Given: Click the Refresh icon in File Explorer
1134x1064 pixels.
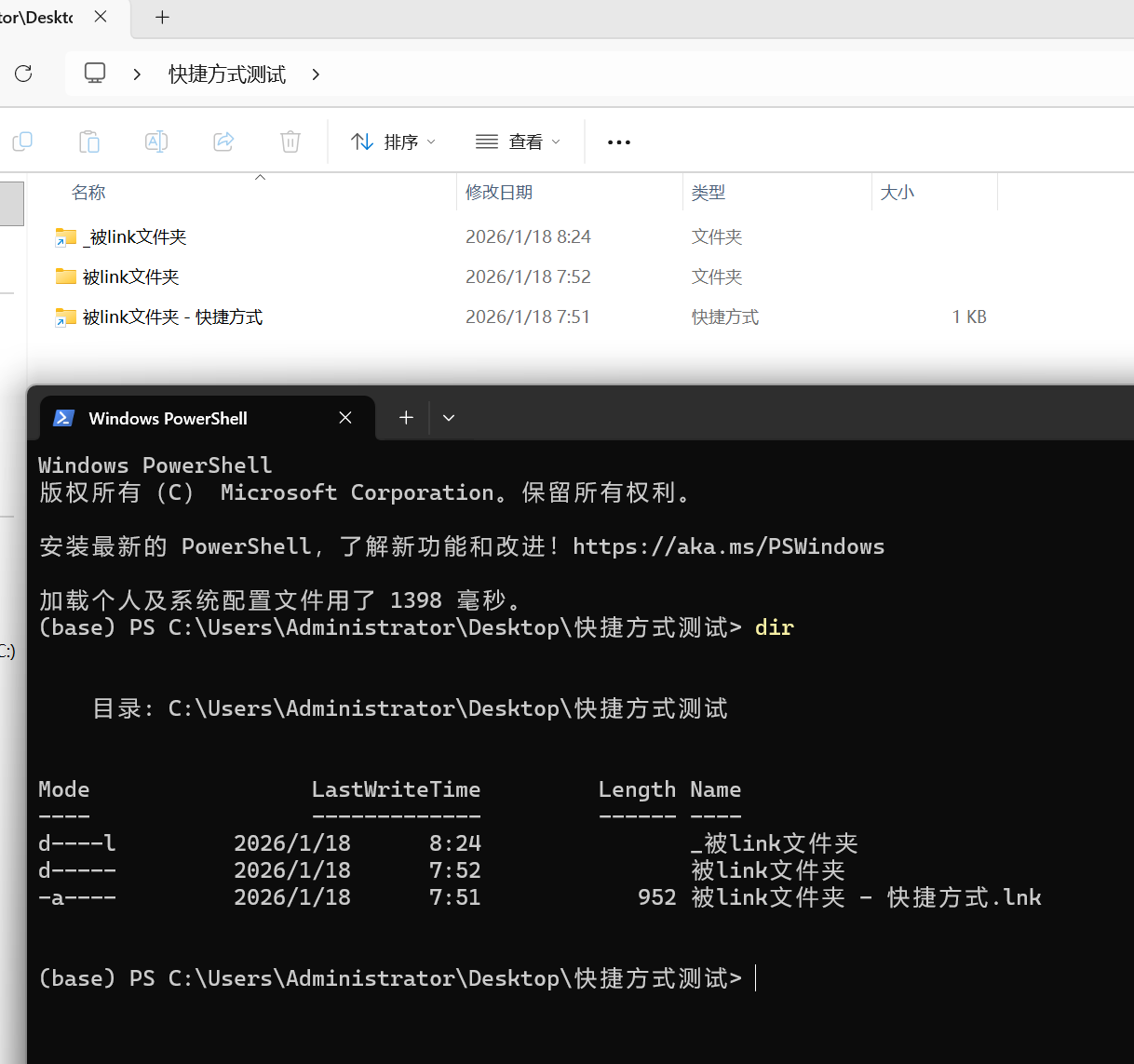Looking at the screenshot, I should [23, 74].
